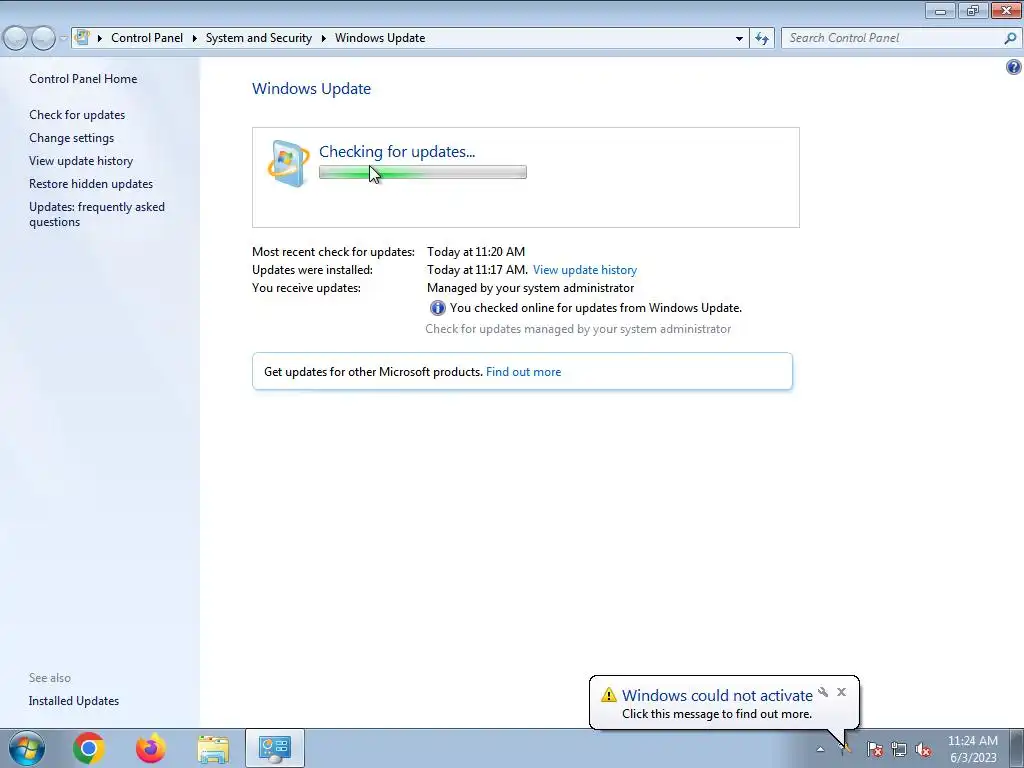Screen dimensions: 1024x768
Task: Open Control Panel Home link
Action: [83, 78]
